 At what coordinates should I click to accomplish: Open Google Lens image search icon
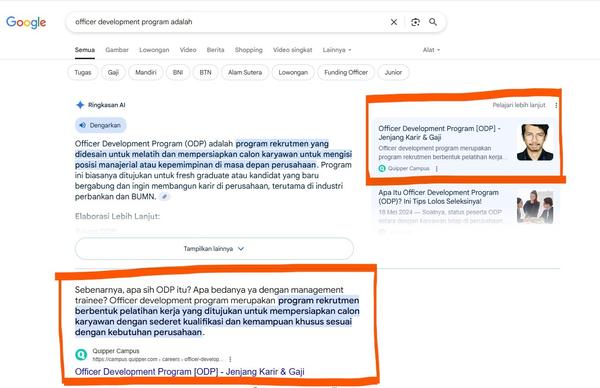[415, 22]
